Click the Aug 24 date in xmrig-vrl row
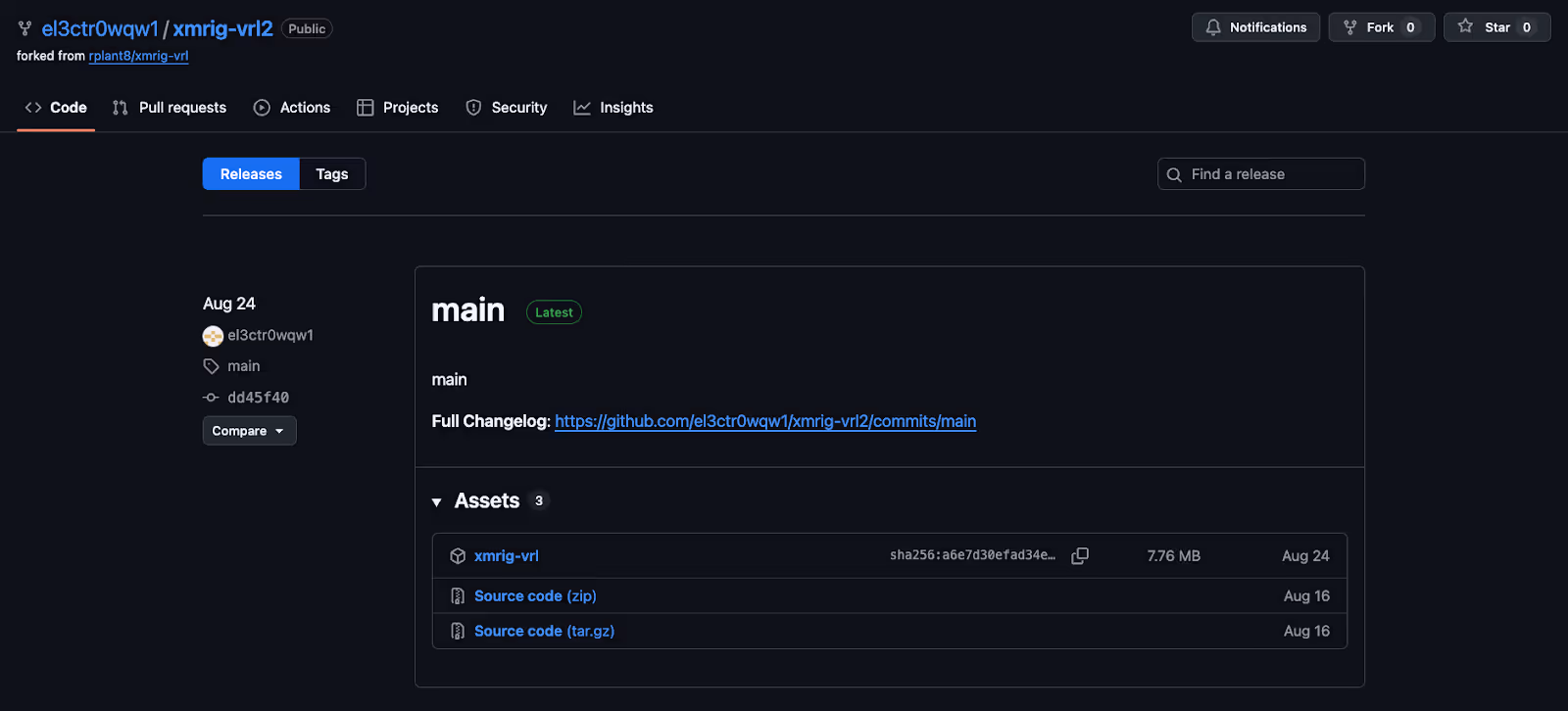 [1306, 556]
